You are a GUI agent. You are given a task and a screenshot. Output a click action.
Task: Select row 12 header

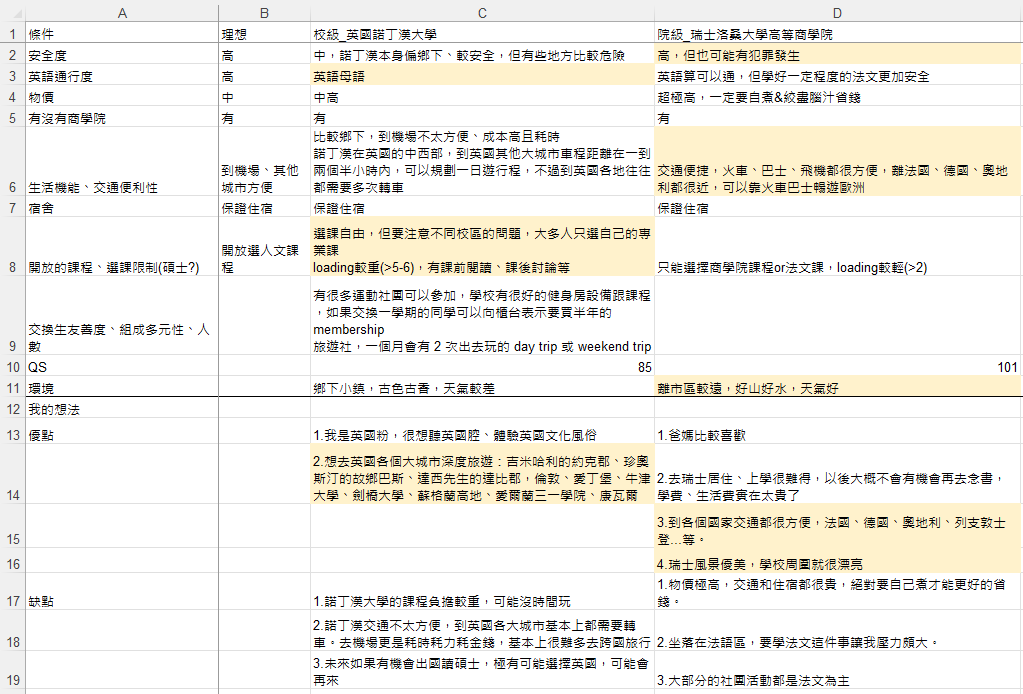pyautogui.click(x=12, y=408)
